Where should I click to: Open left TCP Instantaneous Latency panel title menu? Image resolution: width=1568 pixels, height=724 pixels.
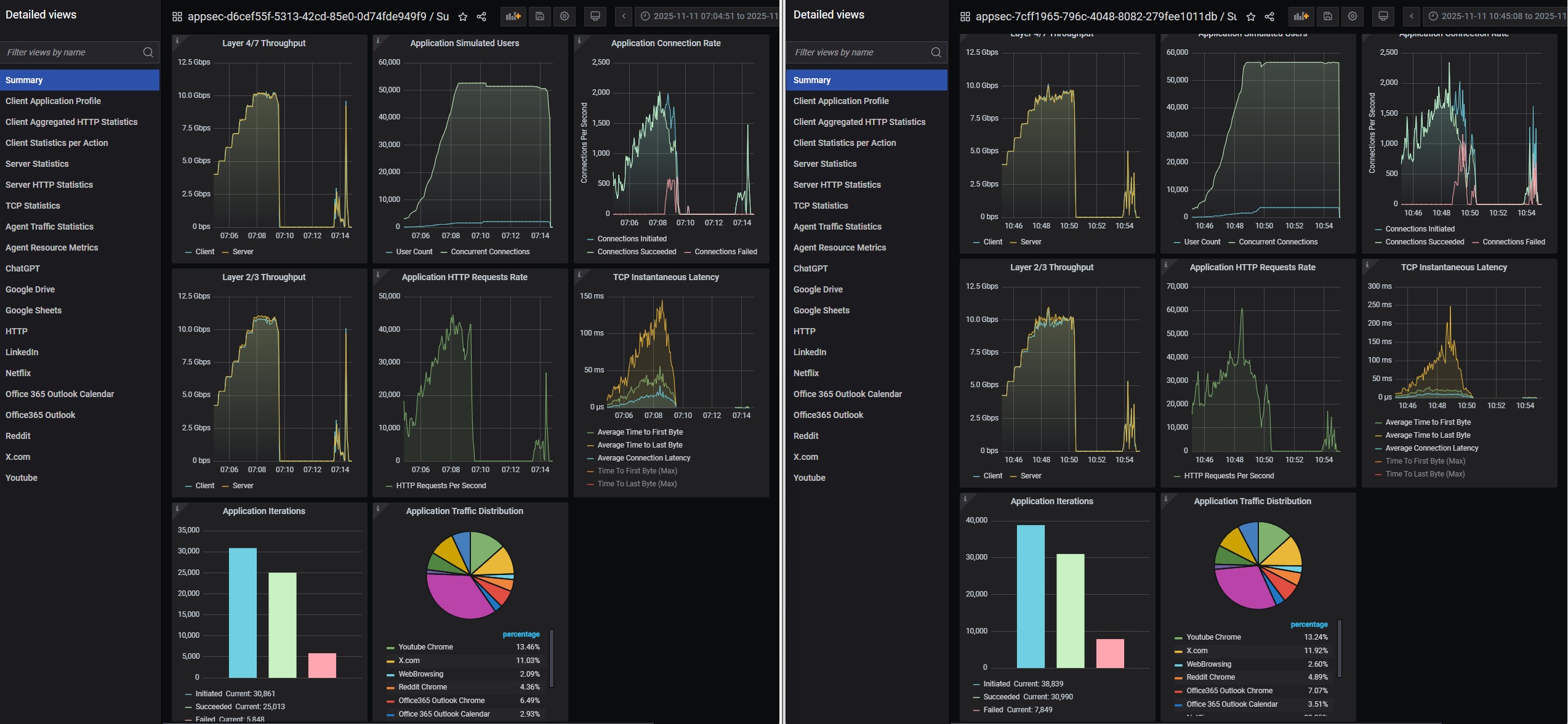point(665,277)
